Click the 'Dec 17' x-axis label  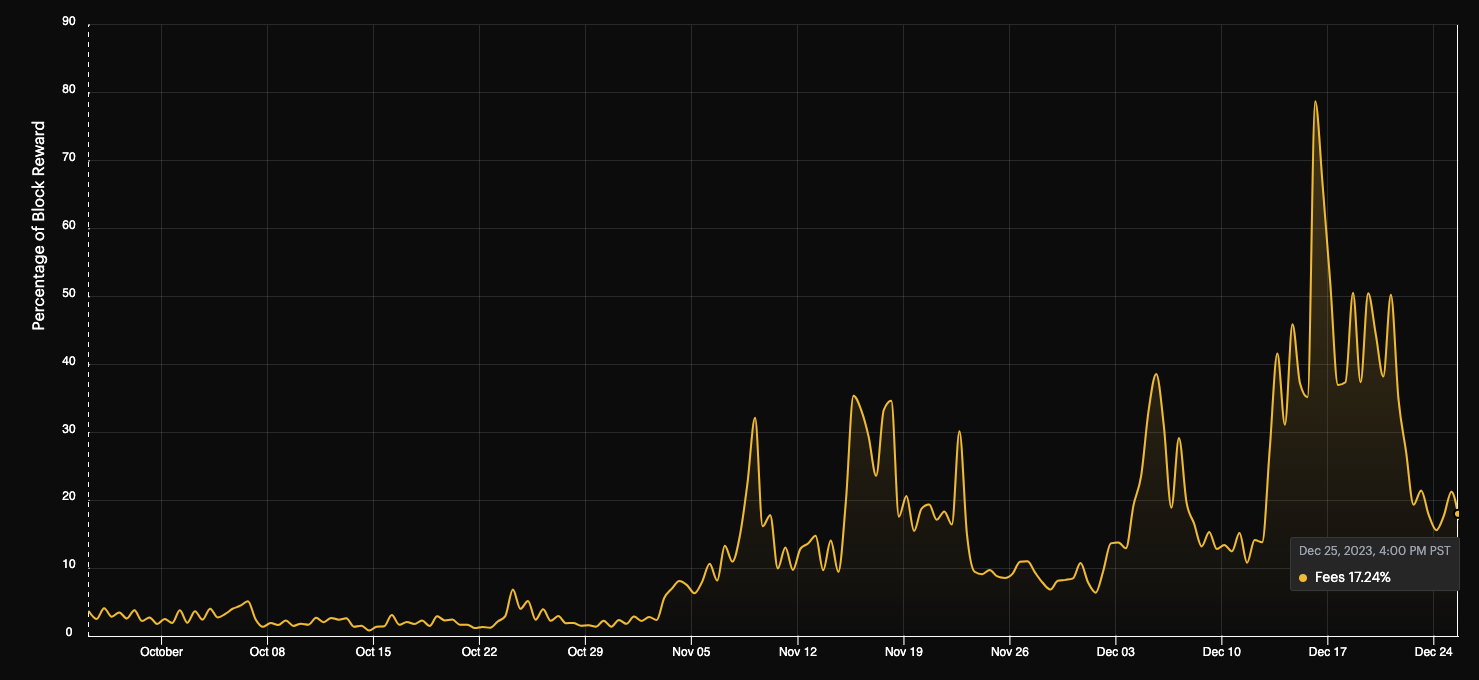[x=1328, y=652]
